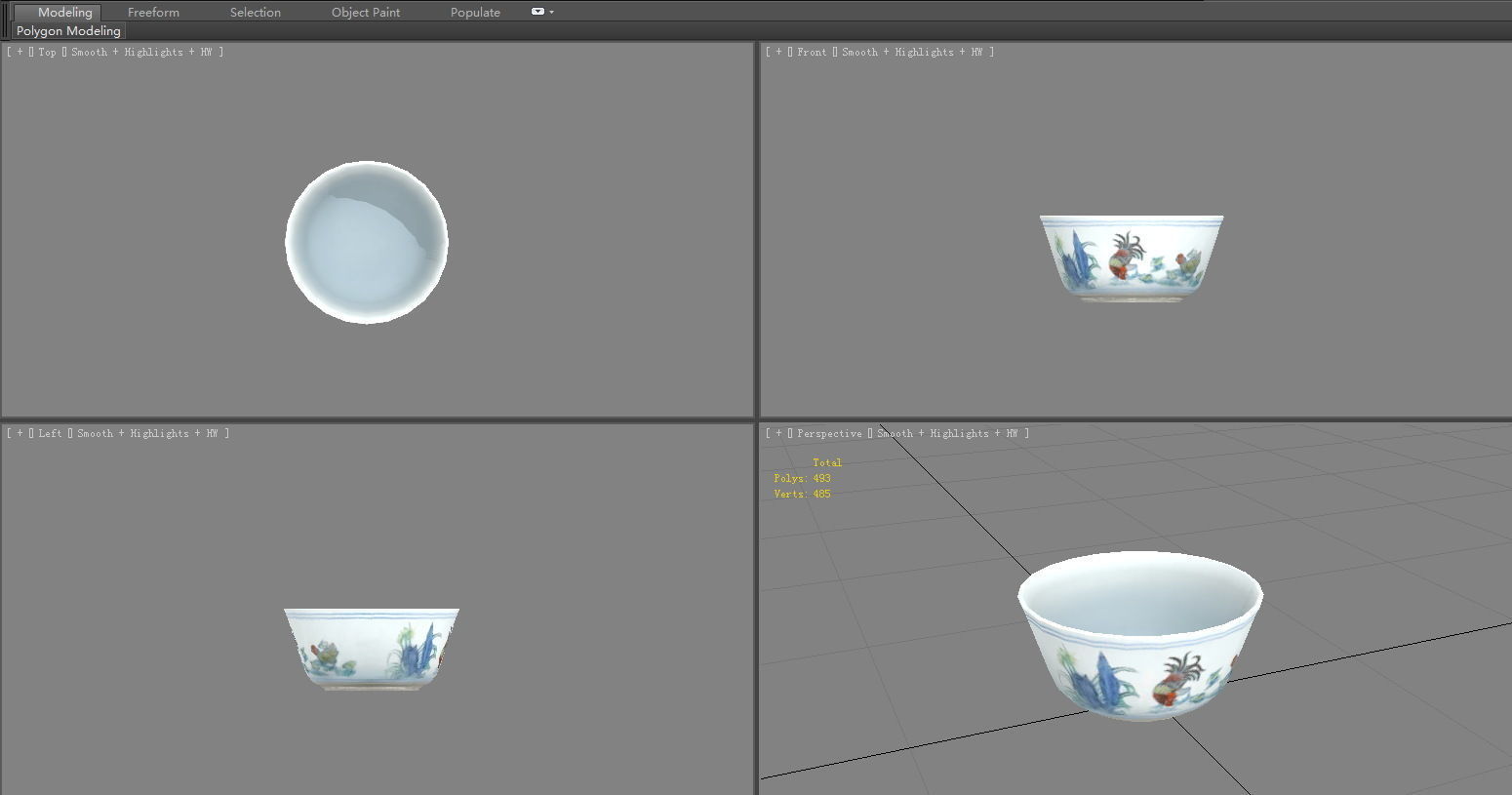Expand the Polygon Modeling panel
Screen dimensions: 1512x795
(68, 30)
